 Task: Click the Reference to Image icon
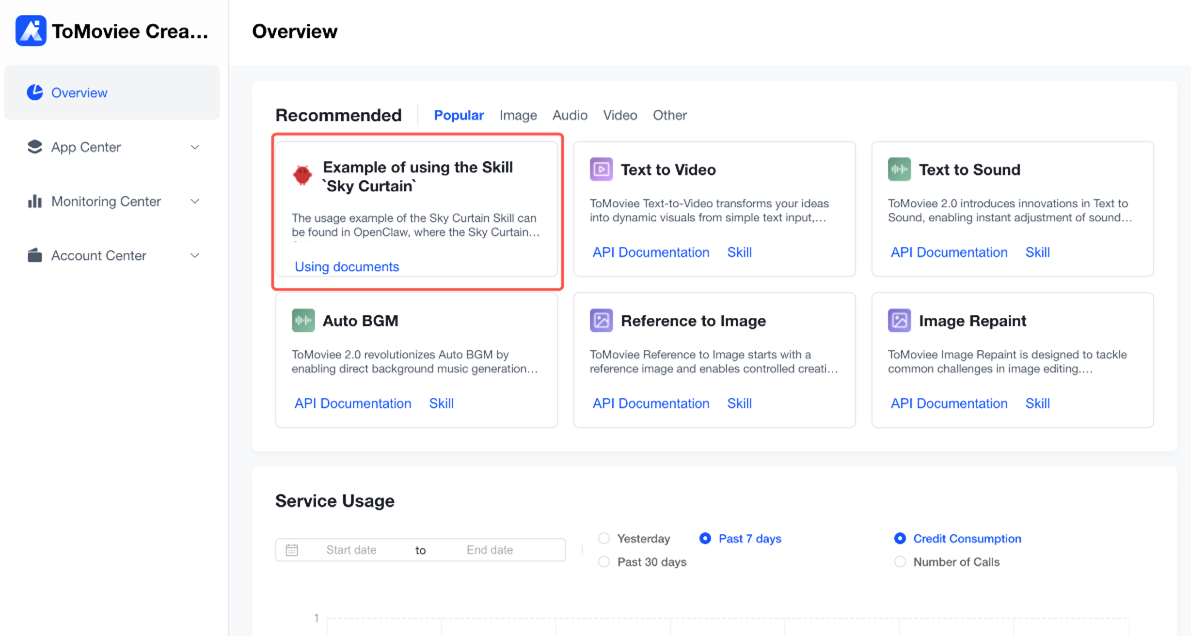pyautogui.click(x=601, y=320)
